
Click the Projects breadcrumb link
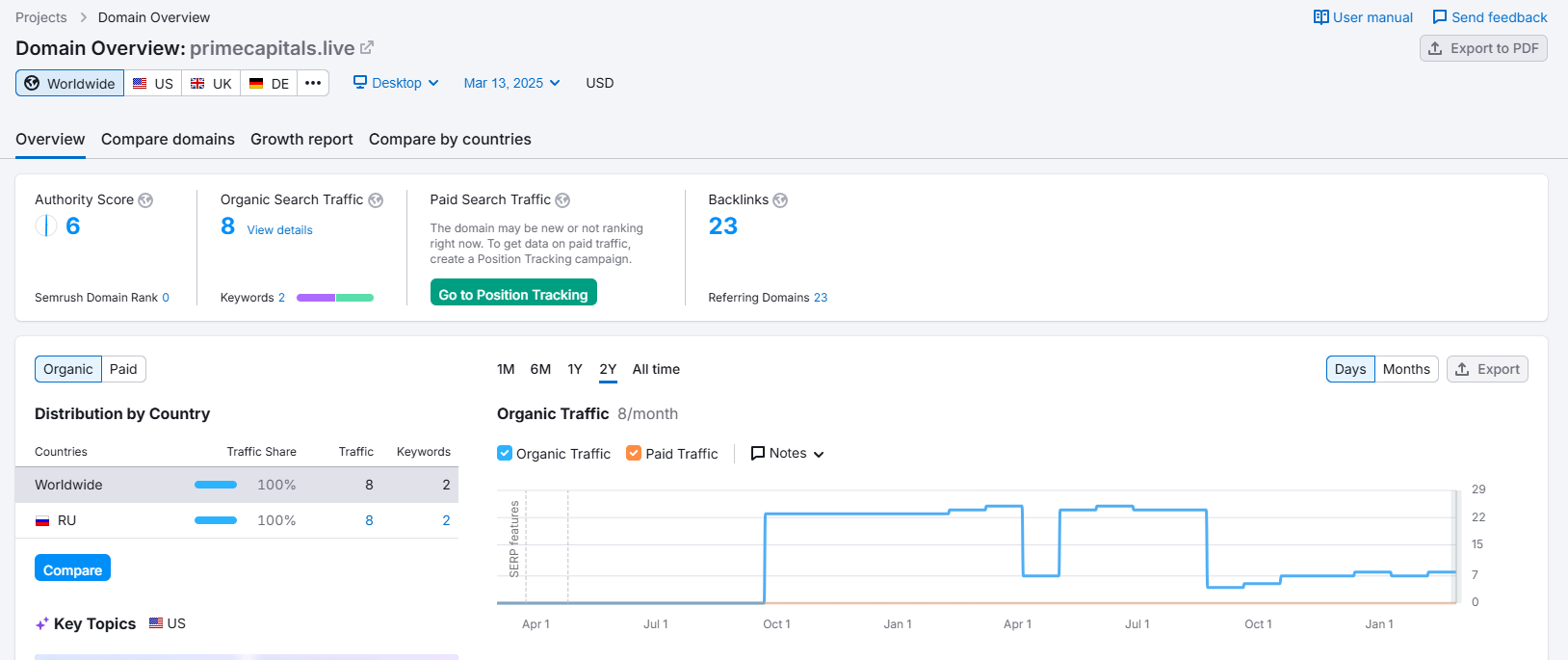[x=41, y=17]
